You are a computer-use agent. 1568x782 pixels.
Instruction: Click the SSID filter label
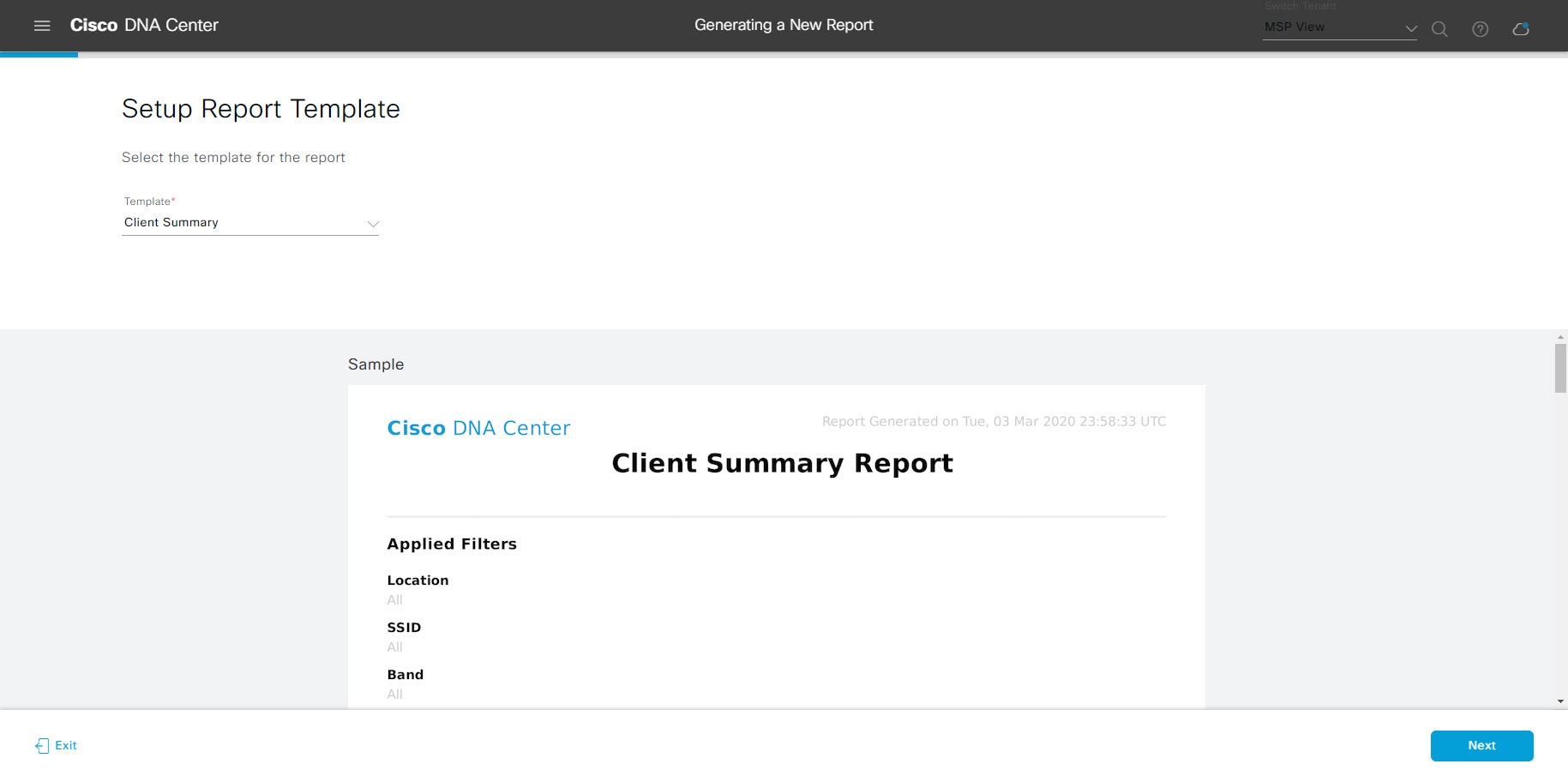point(404,628)
